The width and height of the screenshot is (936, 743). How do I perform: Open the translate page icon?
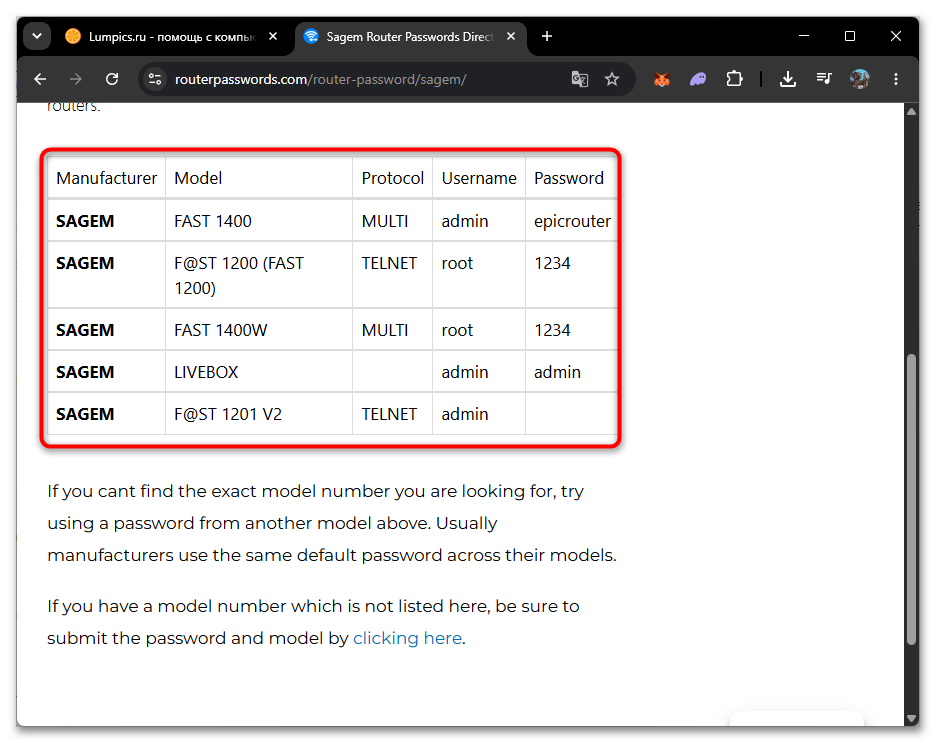[x=580, y=79]
